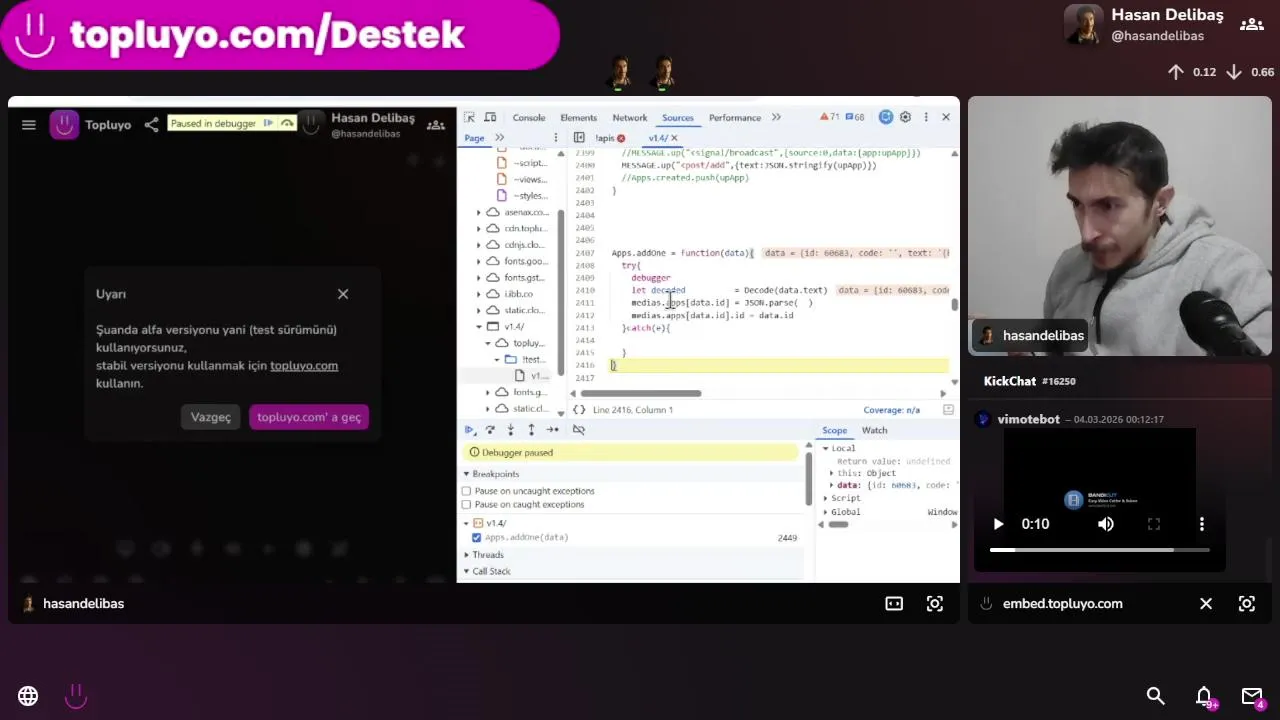Click the blue issues count badge 68
This screenshot has width=1280, height=720.
pos(854,117)
